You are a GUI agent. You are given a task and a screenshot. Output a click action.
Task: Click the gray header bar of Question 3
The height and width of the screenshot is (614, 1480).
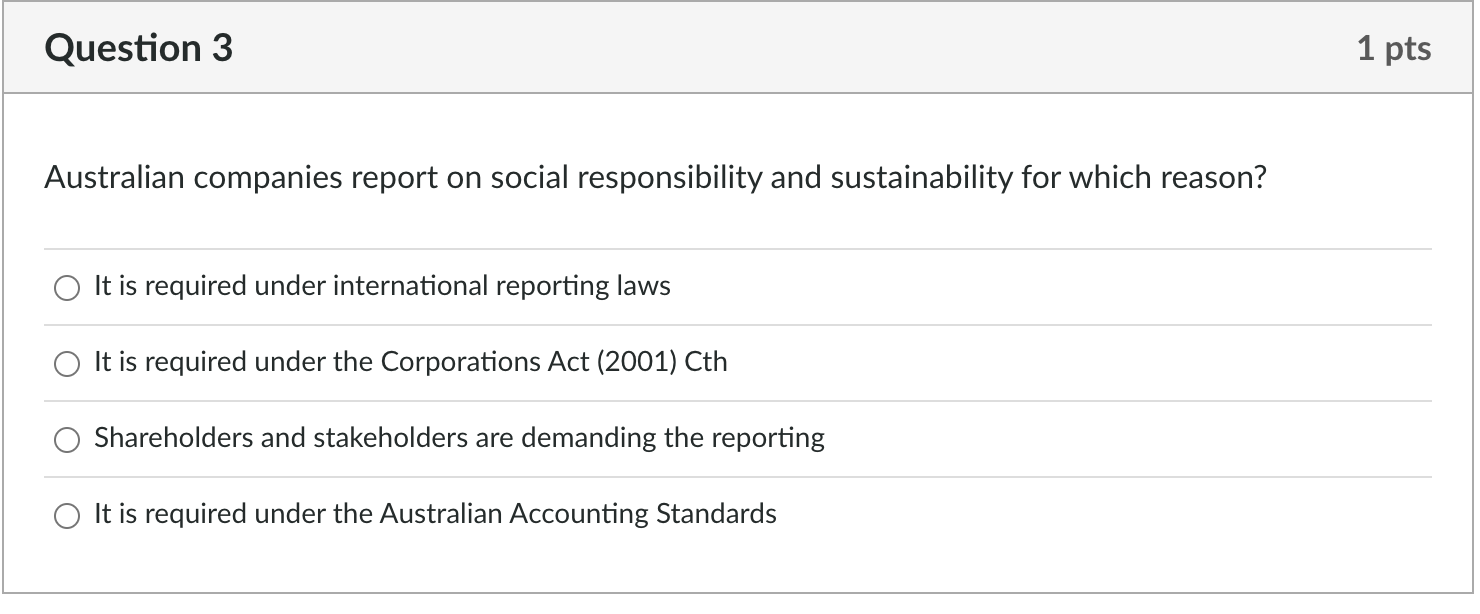740,46
